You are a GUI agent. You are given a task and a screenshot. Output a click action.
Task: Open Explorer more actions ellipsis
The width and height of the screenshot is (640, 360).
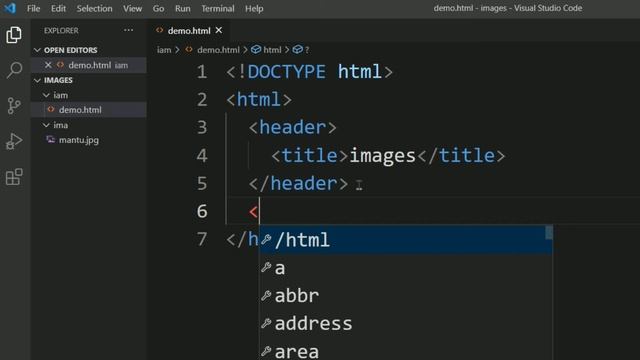(129, 30)
